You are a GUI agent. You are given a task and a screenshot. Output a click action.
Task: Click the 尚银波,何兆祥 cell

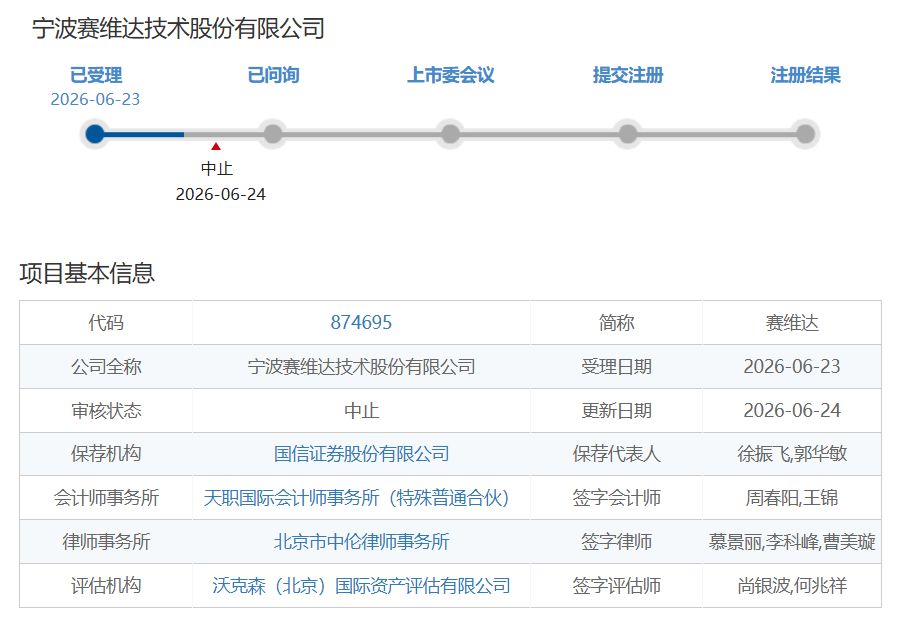pyautogui.click(x=792, y=585)
